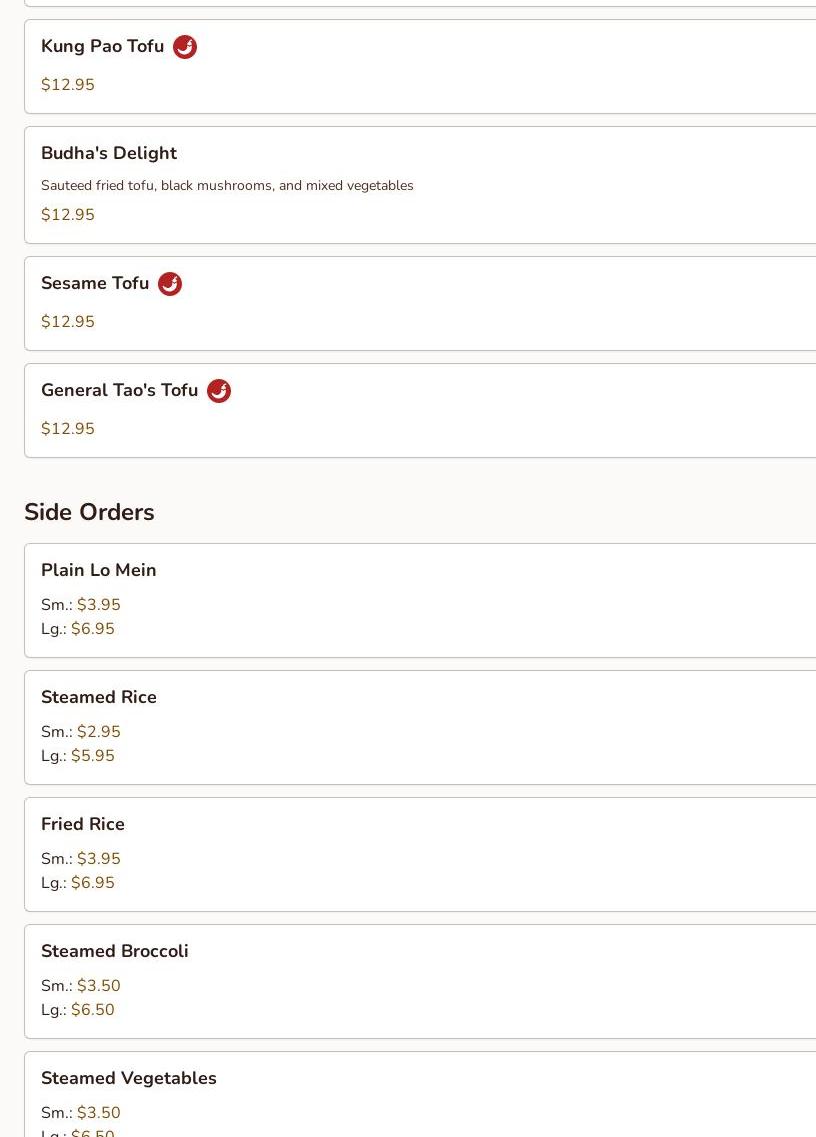Pick large Steamed Rice at $5.95

[x=92, y=756]
